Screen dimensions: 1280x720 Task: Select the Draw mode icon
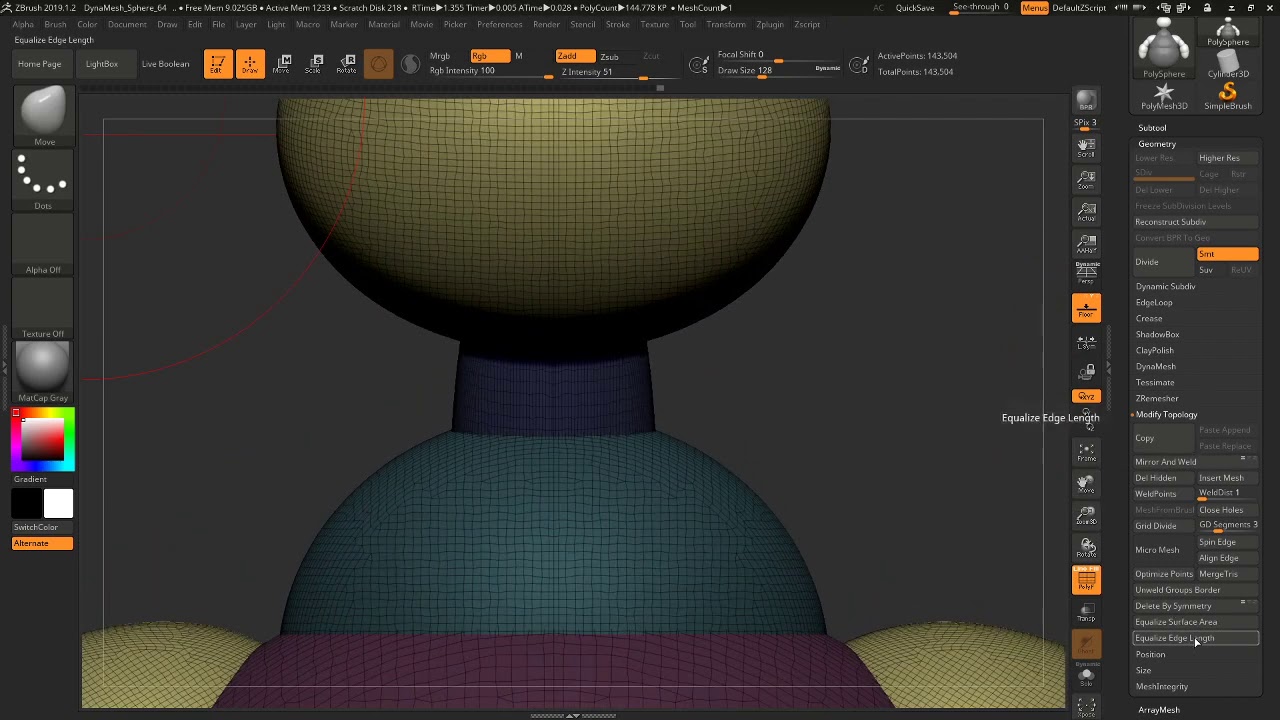(250, 64)
